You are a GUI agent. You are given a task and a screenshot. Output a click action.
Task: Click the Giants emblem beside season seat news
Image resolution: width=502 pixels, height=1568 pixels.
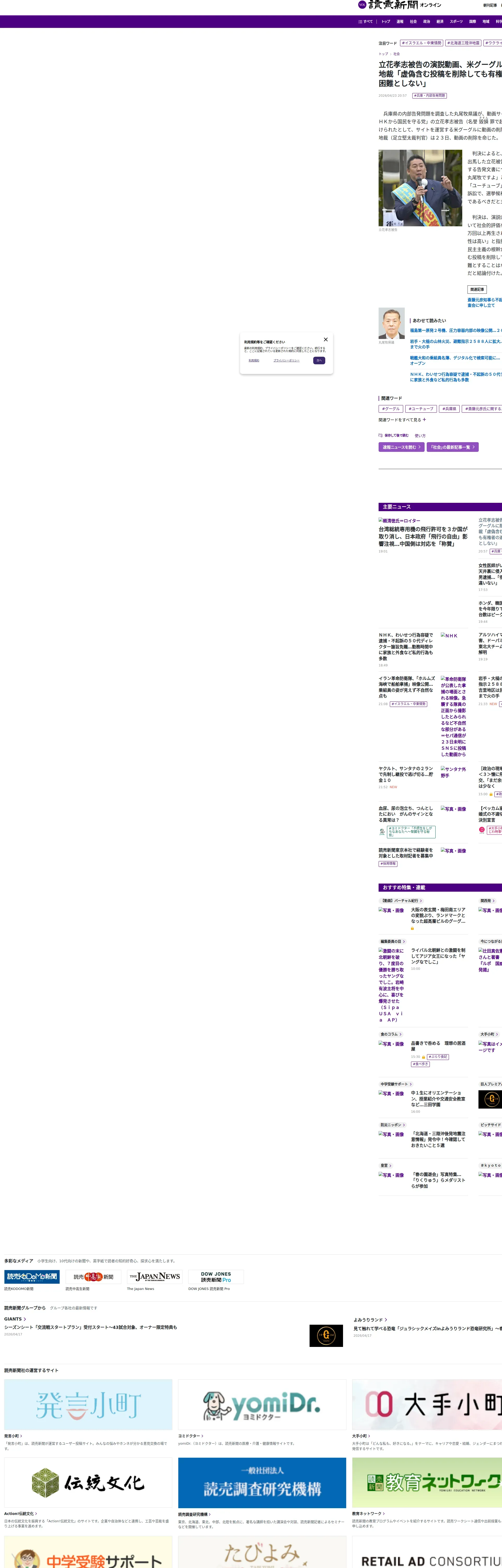(326, 1335)
